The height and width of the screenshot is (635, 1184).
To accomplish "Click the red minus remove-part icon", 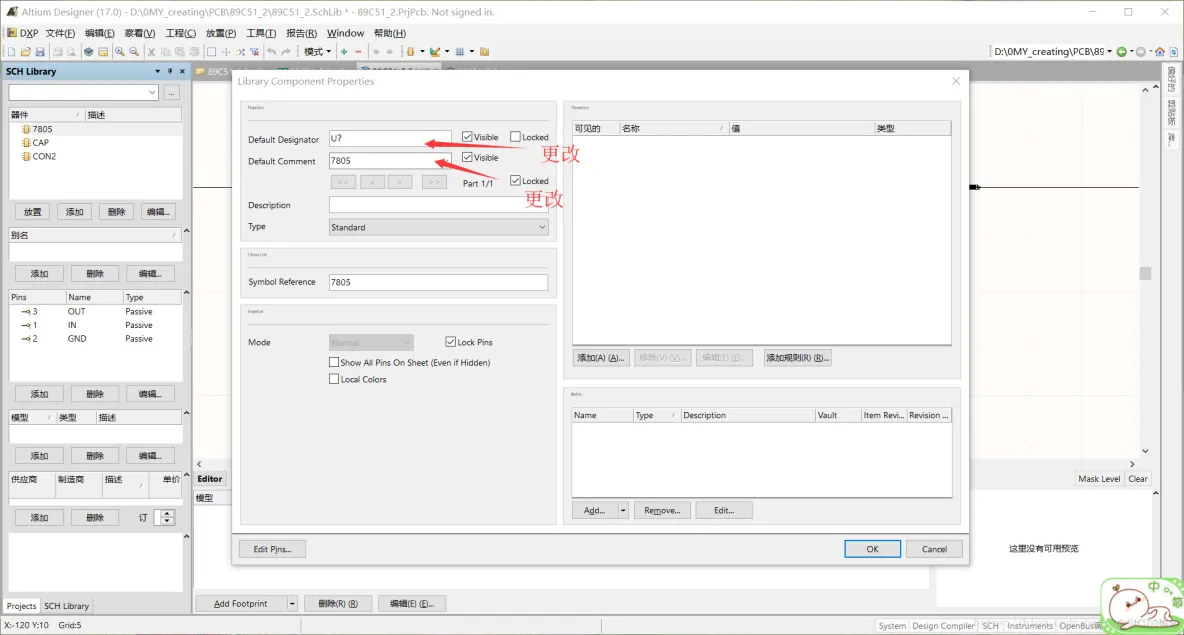I will click(359, 52).
